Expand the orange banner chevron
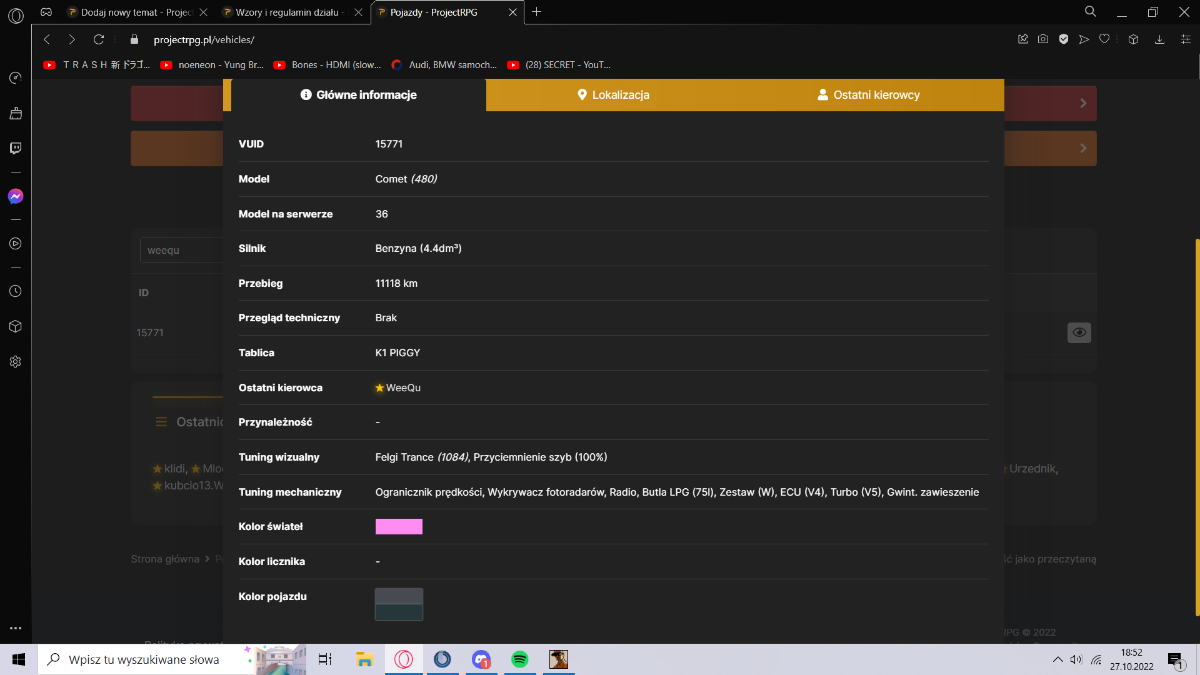The height and width of the screenshot is (675, 1200). [x=1084, y=148]
